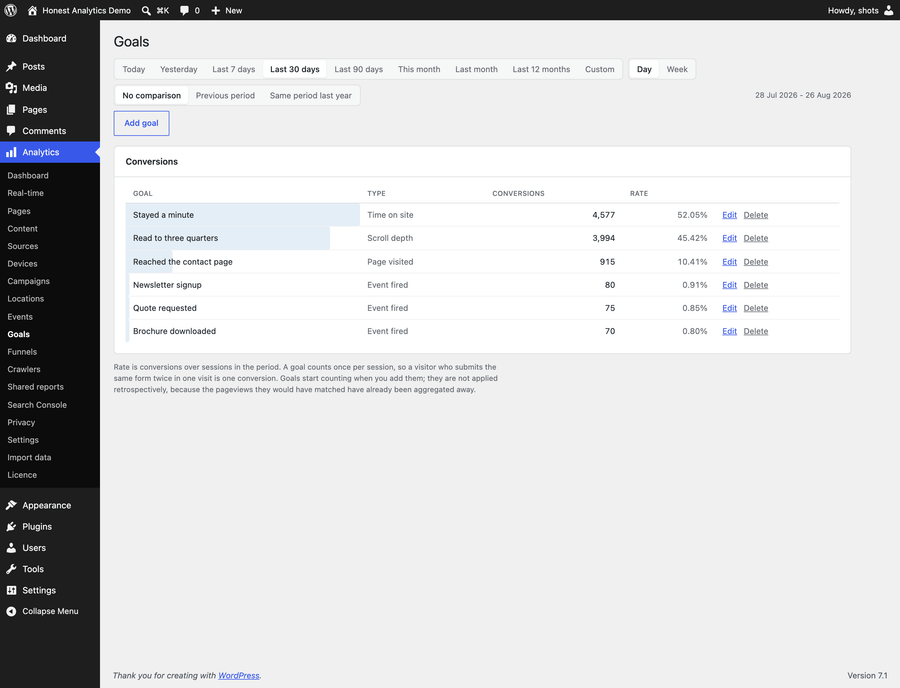The width and height of the screenshot is (900, 688).
Task: Open Locations in Analytics submenu
Action: click(x=25, y=298)
